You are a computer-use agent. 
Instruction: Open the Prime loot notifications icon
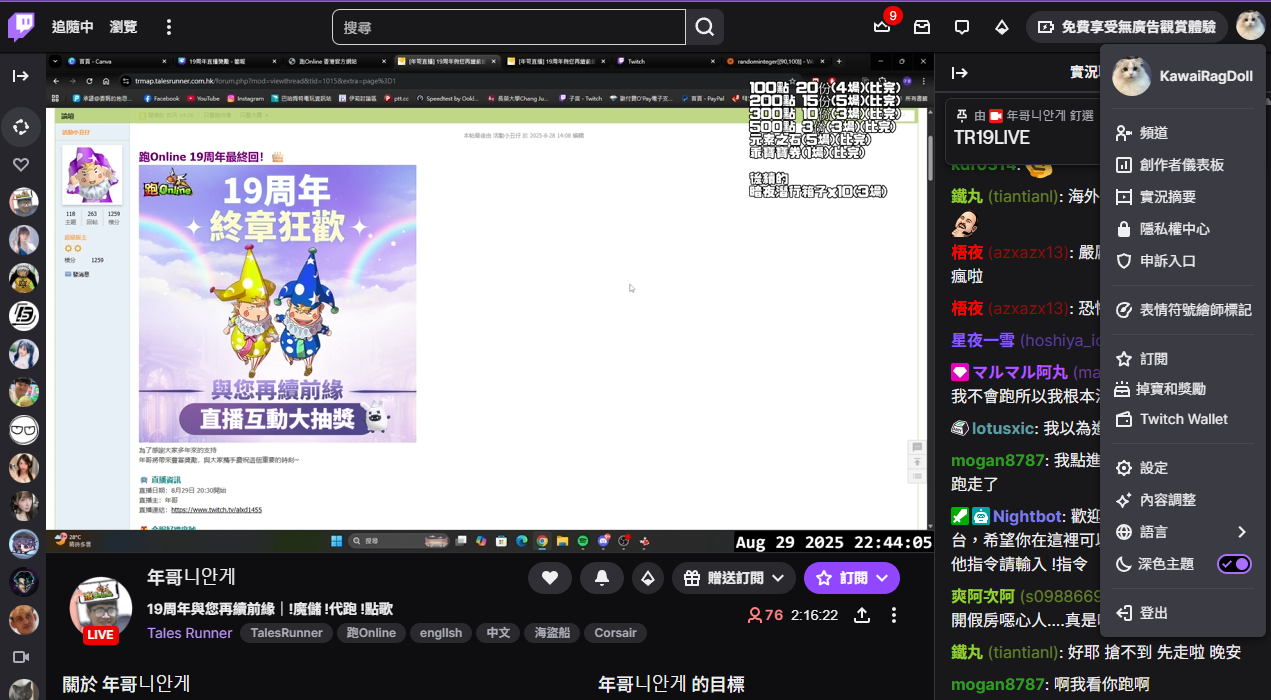click(x=882, y=27)
